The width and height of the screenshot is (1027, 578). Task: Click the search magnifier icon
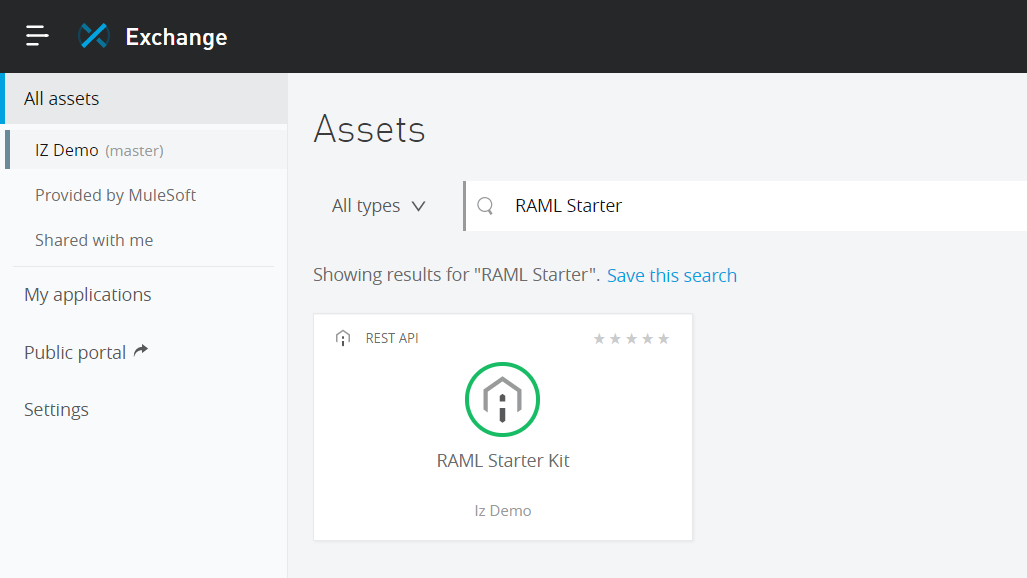coord(485,206)
